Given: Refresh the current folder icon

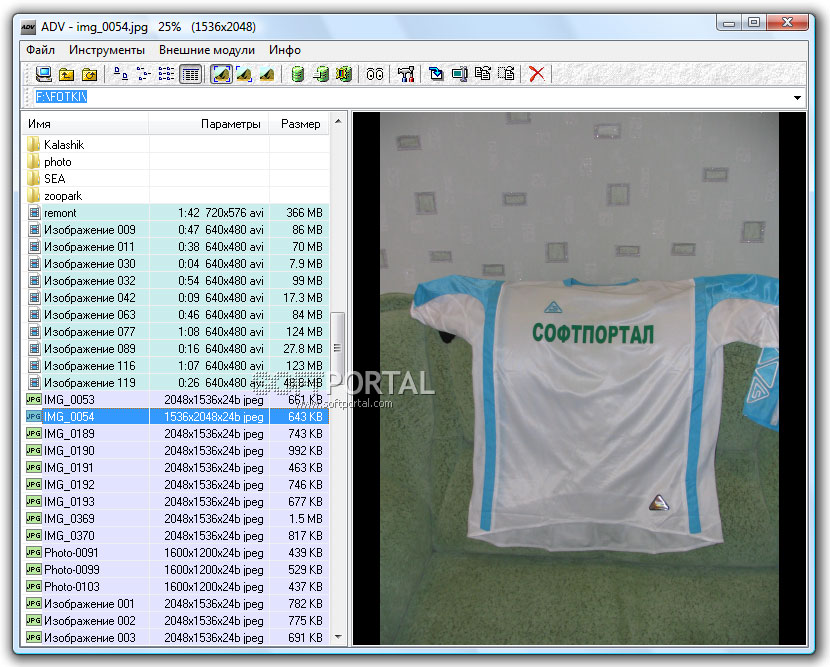Looking at the screenshot, I should coord(89,74).
